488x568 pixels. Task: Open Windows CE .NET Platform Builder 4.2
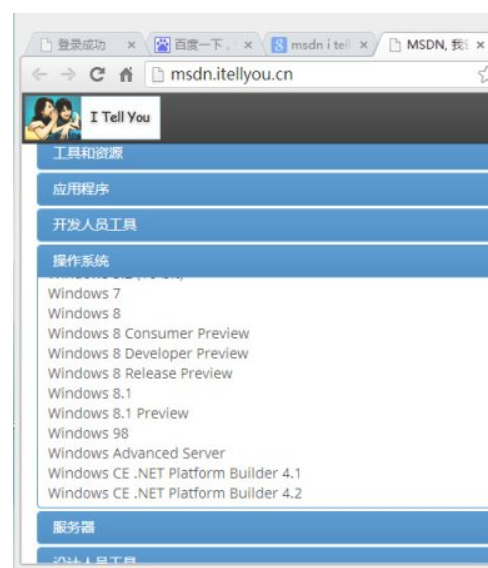pos(175,493)
